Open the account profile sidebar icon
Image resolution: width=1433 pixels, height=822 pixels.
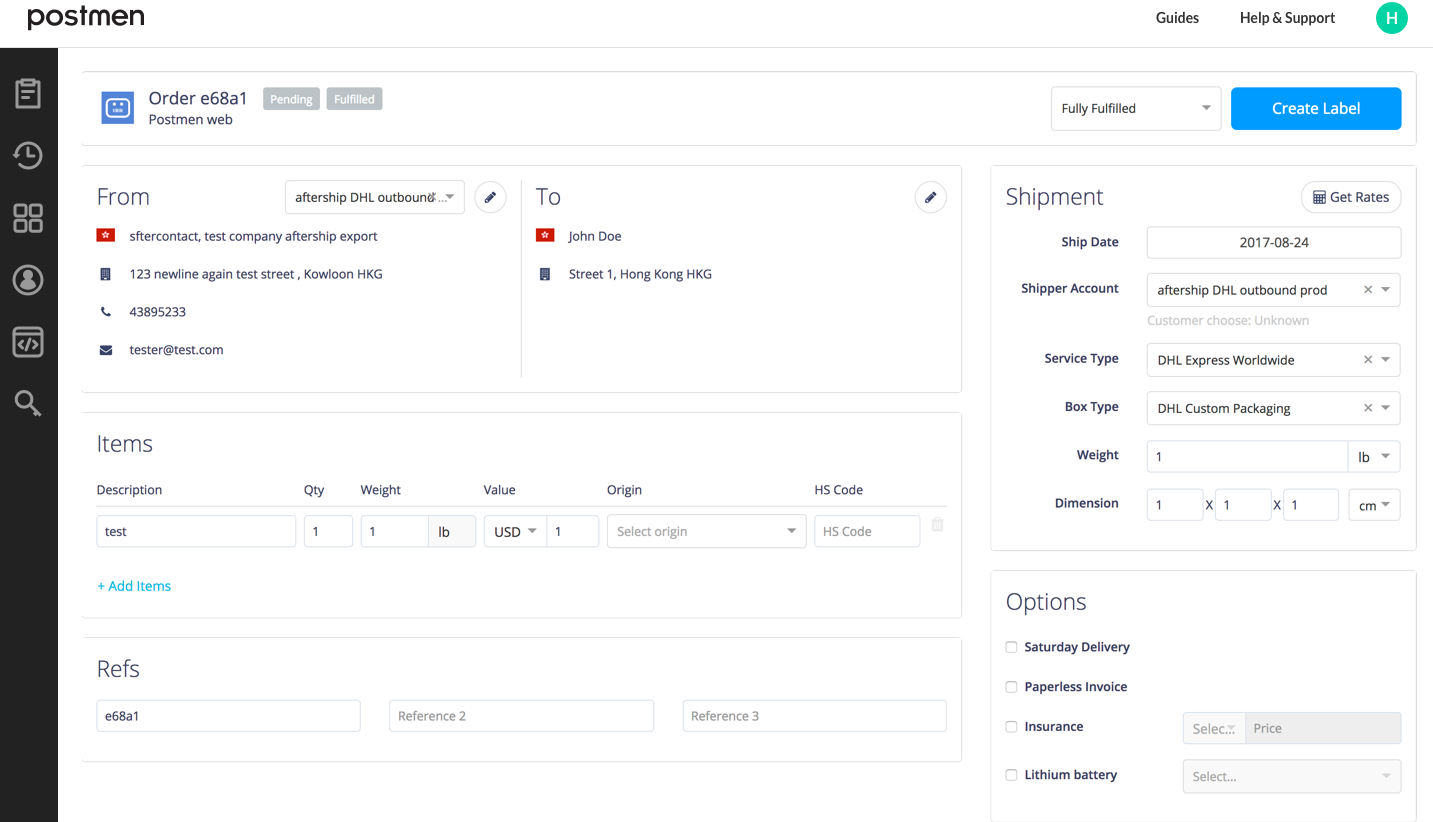coord(28,280)
